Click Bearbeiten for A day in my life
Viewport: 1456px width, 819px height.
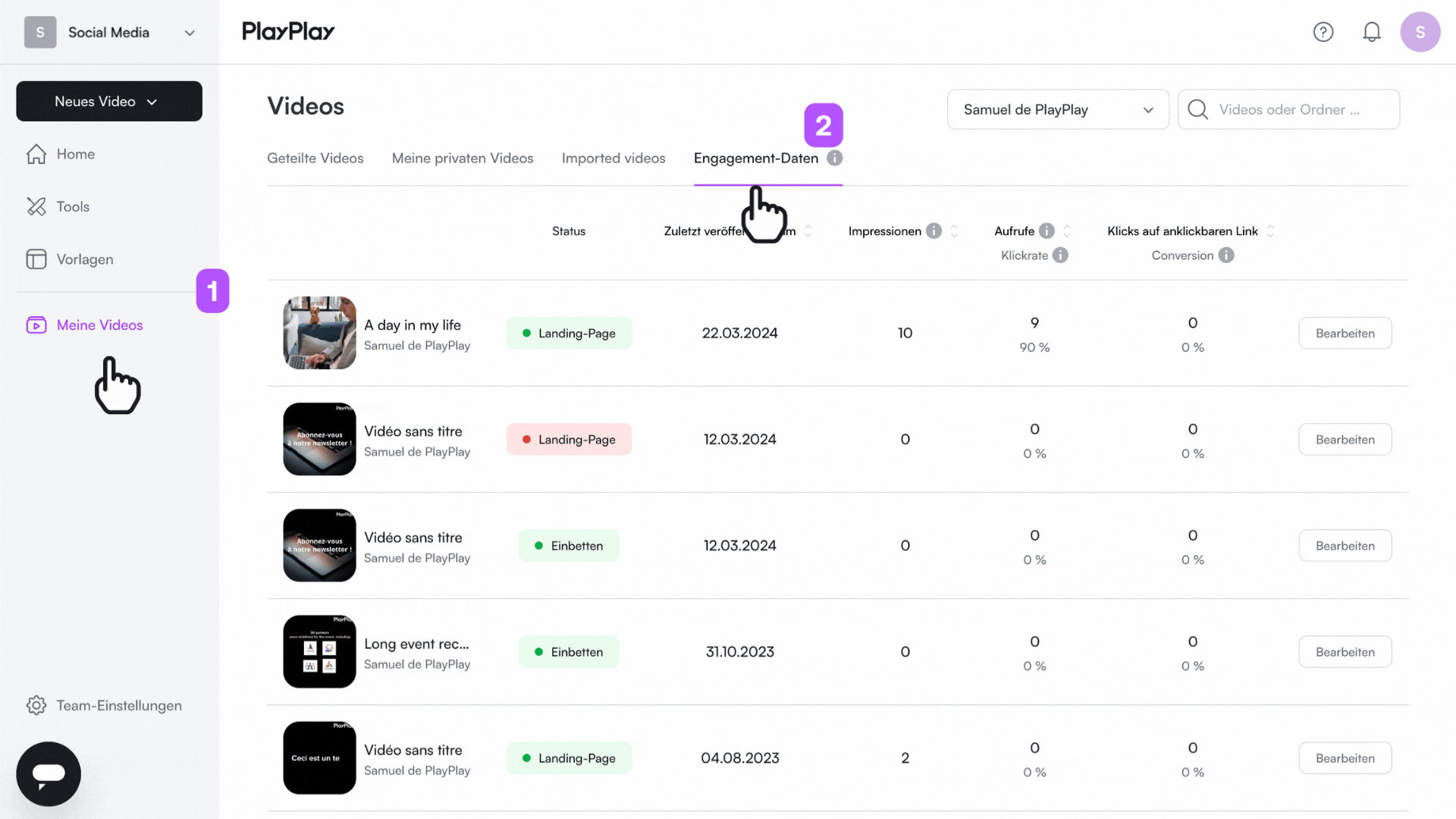click(1345, 333)
